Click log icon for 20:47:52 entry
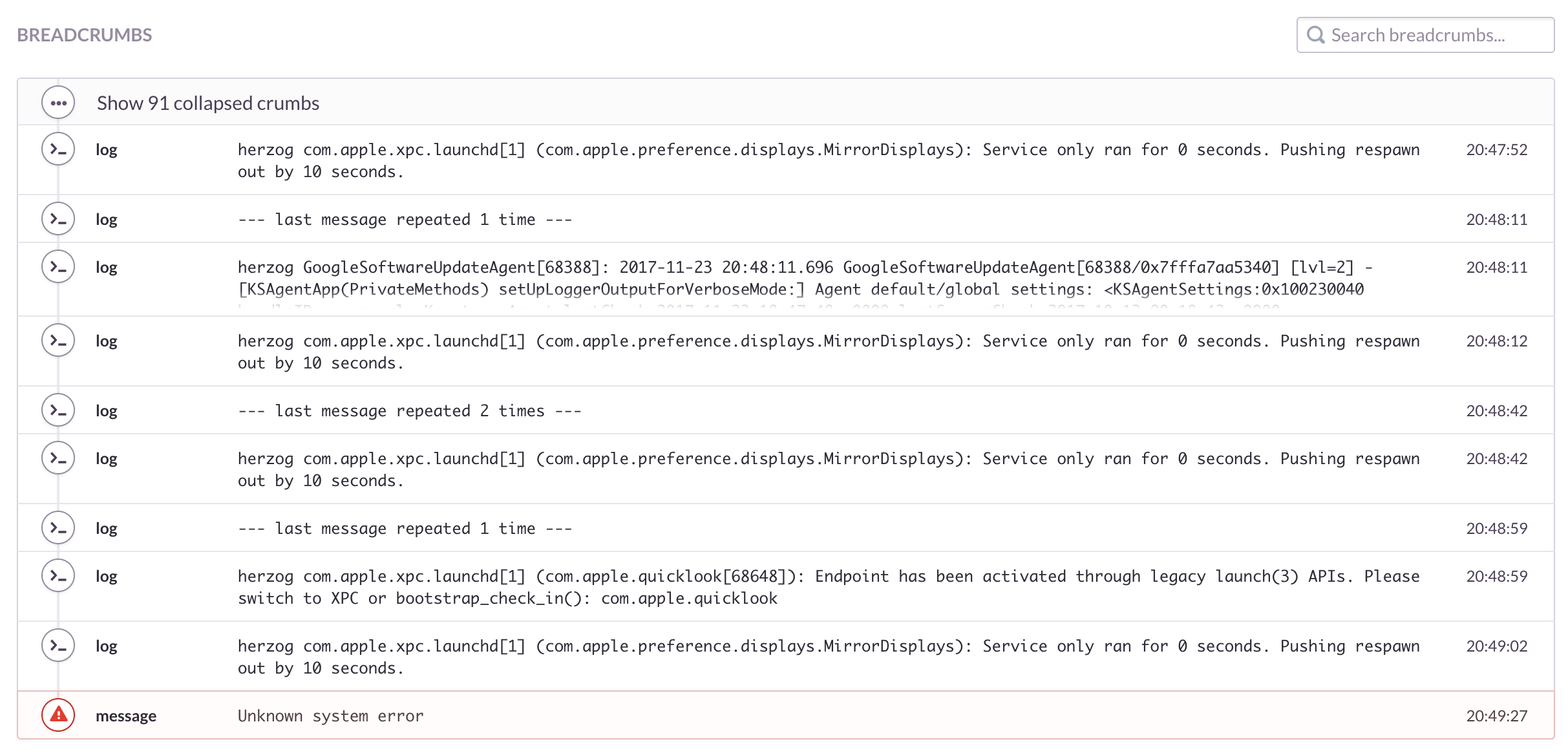1568x755 pixels. point(58,149)
